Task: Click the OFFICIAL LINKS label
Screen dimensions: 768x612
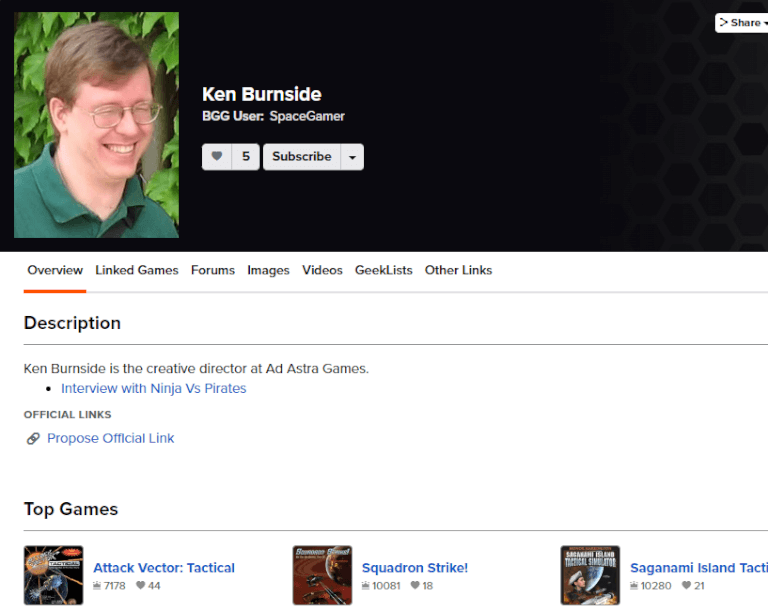Action: coord(68,415)
